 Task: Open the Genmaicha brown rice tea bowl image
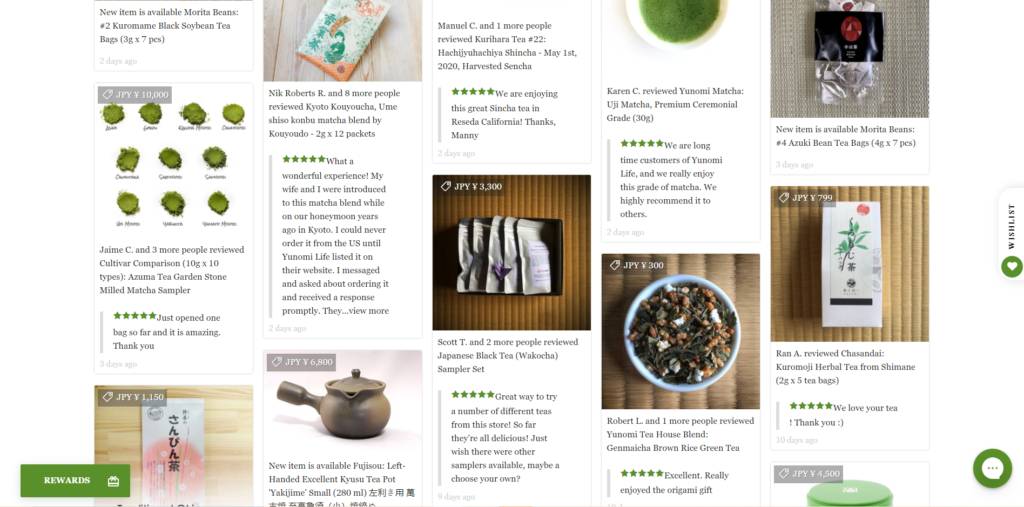click(x=680, y=332)
